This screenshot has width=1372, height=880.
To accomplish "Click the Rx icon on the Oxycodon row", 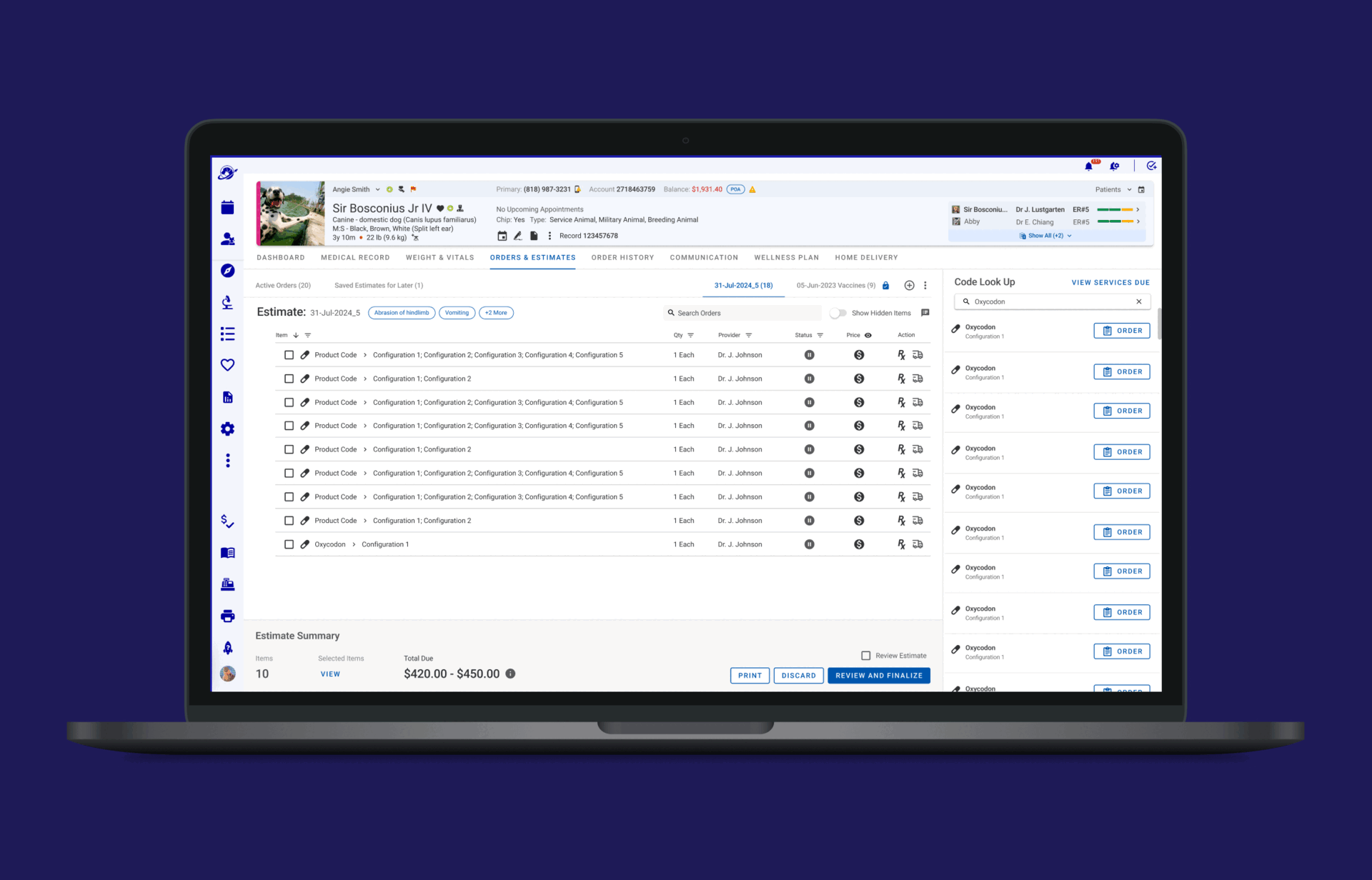I will pyautogui.click(x=901, y=545).
